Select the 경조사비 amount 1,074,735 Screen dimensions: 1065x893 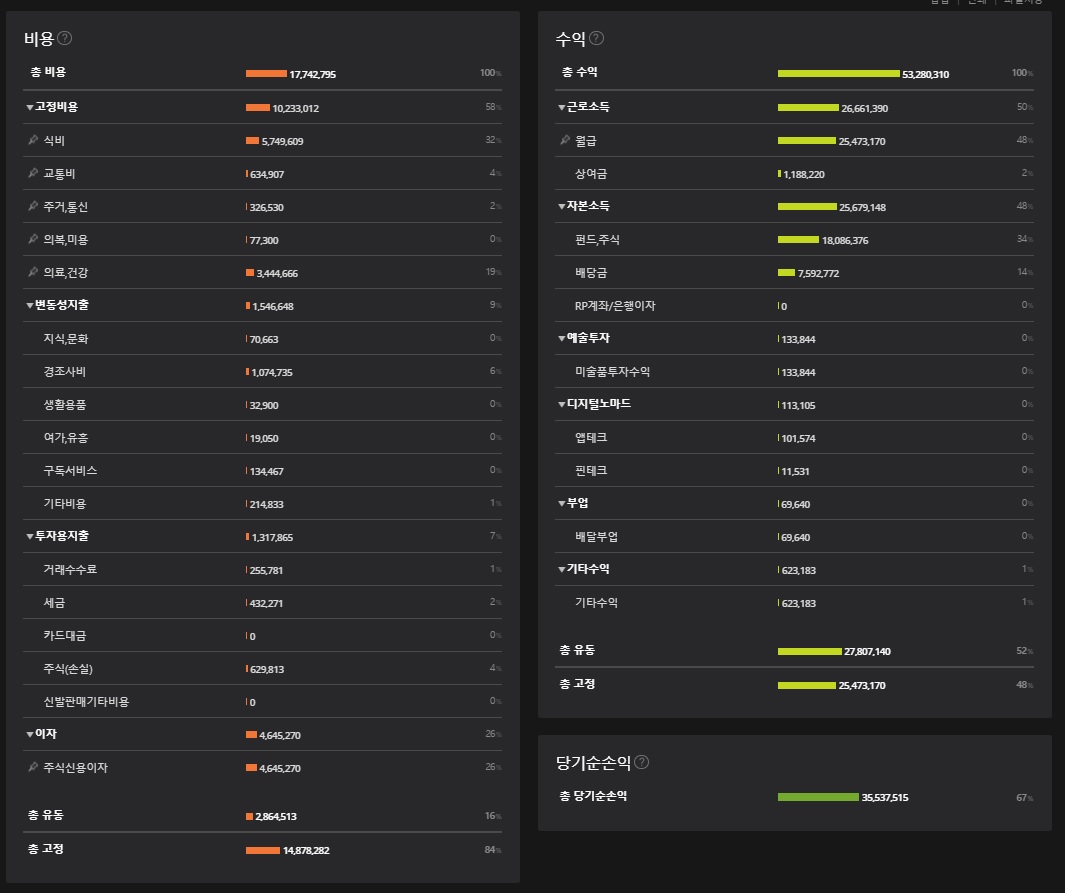[x=272, y=372]
